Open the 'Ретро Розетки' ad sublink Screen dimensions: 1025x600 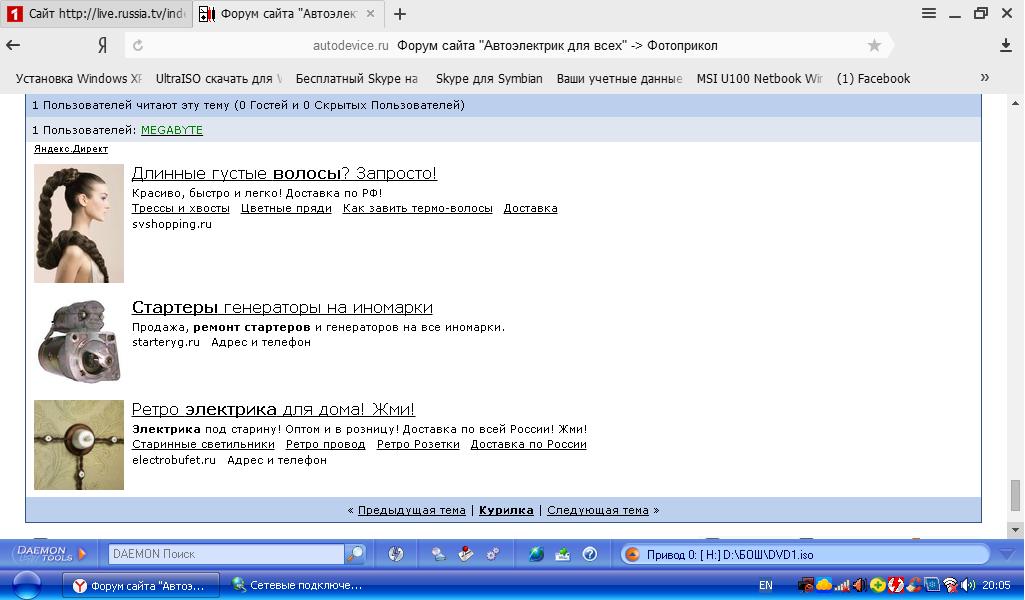coord(418,444)
